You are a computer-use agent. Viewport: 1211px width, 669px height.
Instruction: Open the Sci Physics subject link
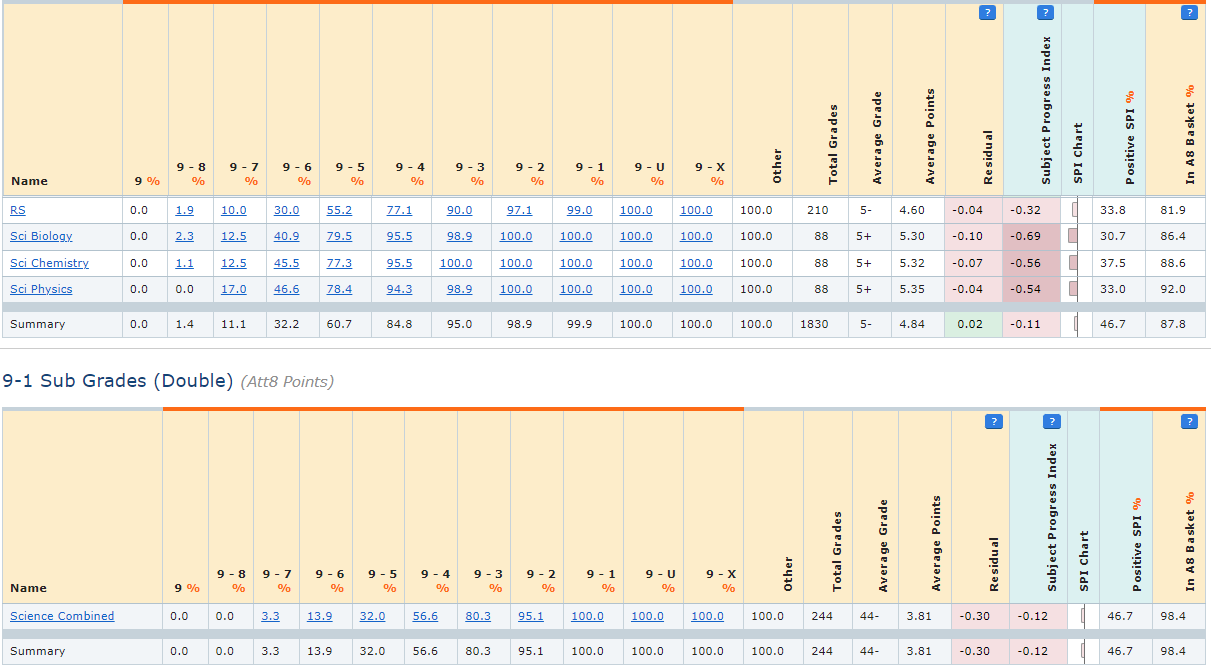tap(41, 289)
